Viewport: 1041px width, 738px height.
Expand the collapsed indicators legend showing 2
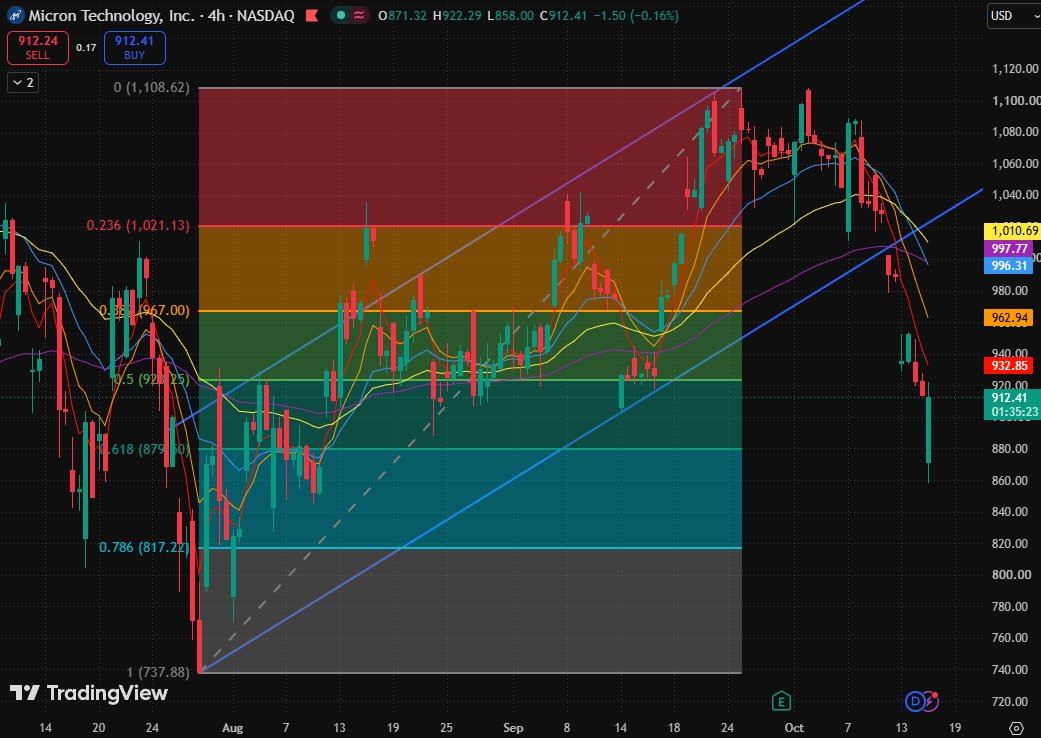click(23, 83)
